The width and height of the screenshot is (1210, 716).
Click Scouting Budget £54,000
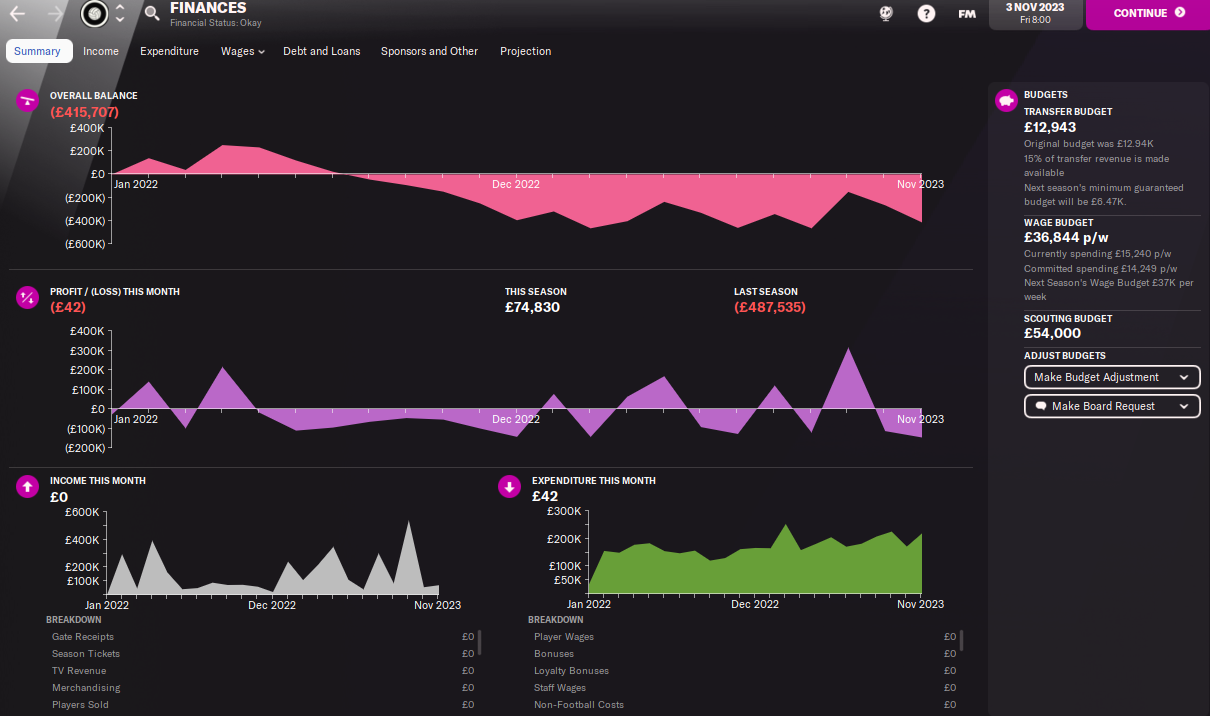tap(1052, 333)
